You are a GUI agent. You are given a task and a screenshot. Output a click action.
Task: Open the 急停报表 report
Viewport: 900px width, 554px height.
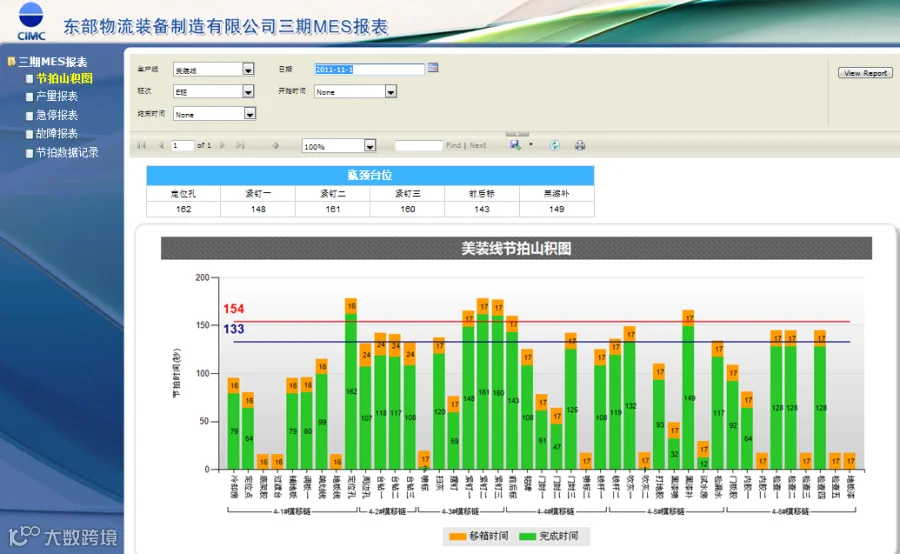point(56,115)
